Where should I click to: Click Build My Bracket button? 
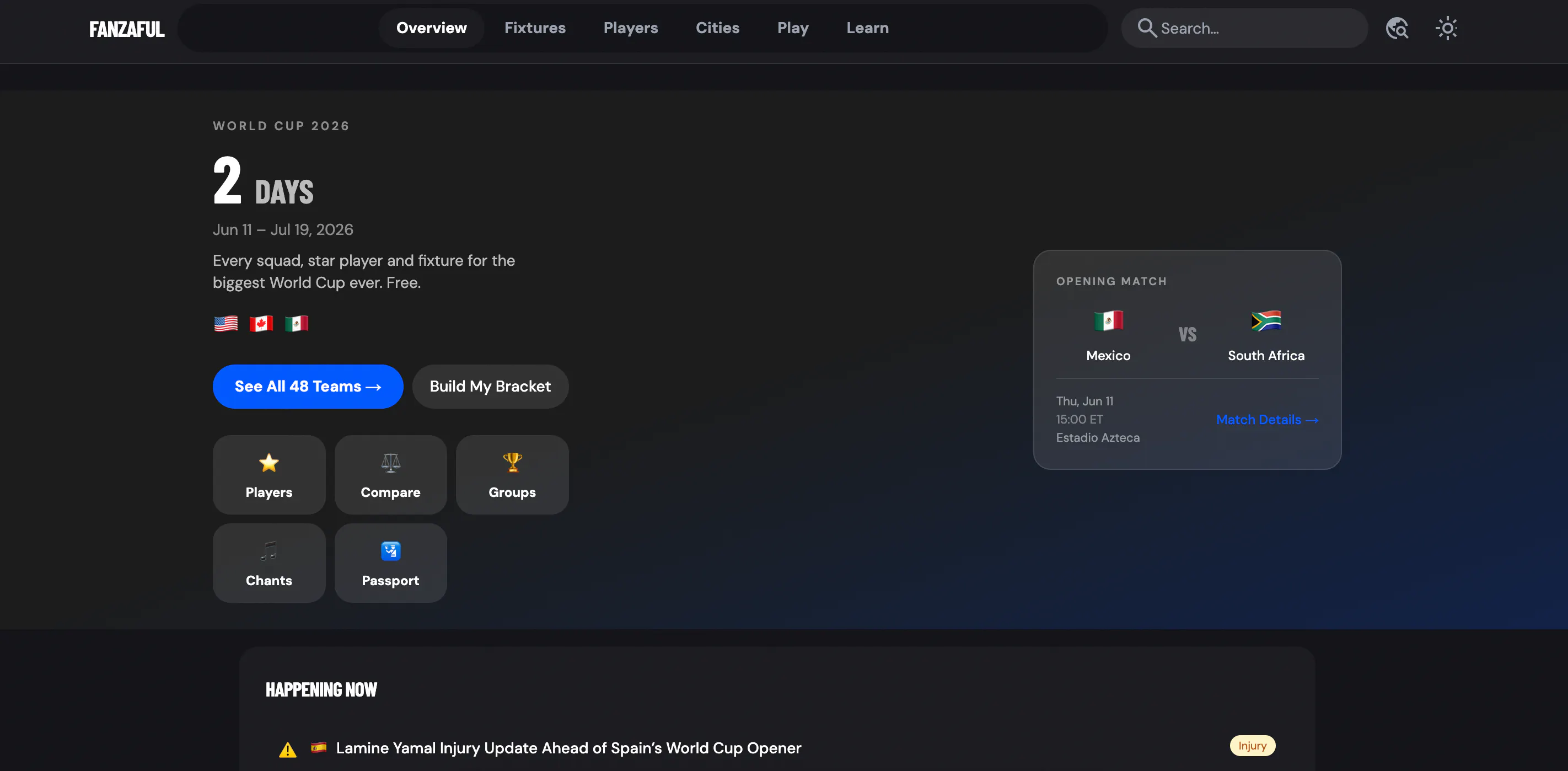coord(491,387)
